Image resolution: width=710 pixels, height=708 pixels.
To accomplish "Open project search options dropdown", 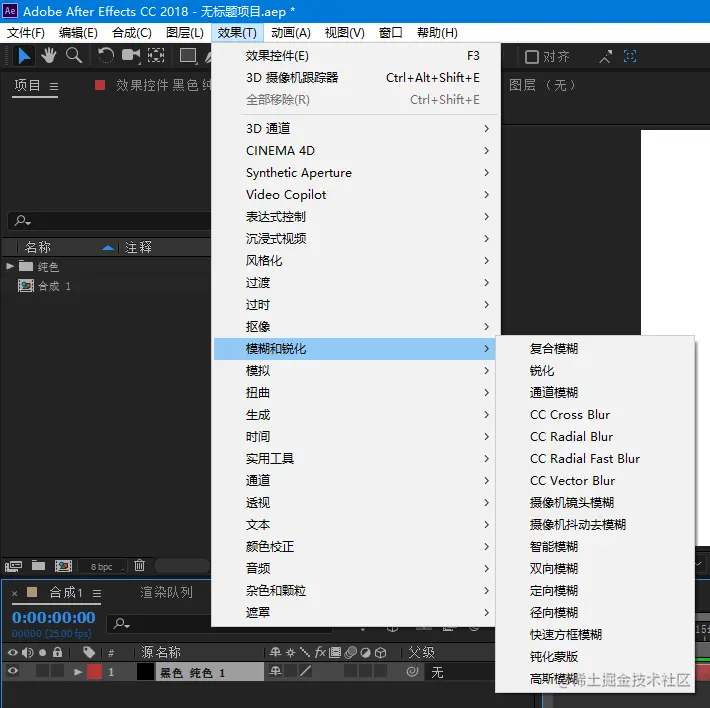I will coord(23,221).
